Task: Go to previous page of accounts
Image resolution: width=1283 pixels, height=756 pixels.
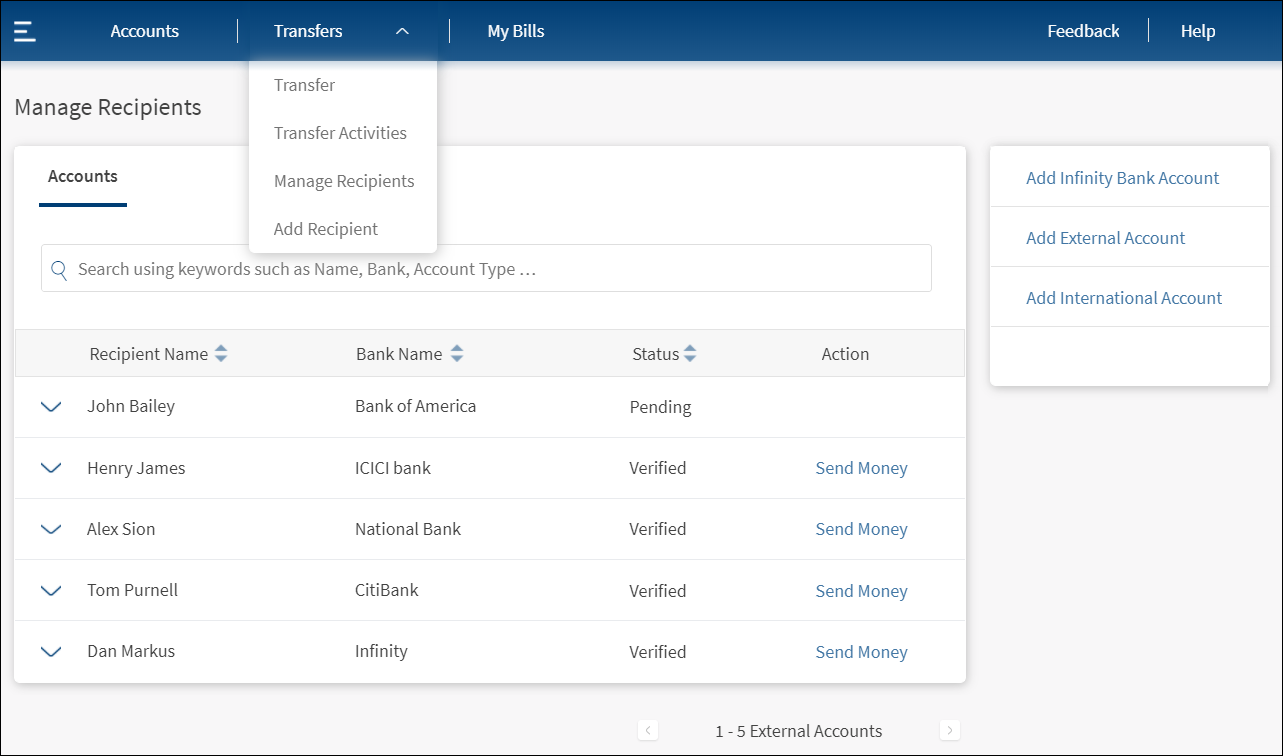Action: click(648, 731)
